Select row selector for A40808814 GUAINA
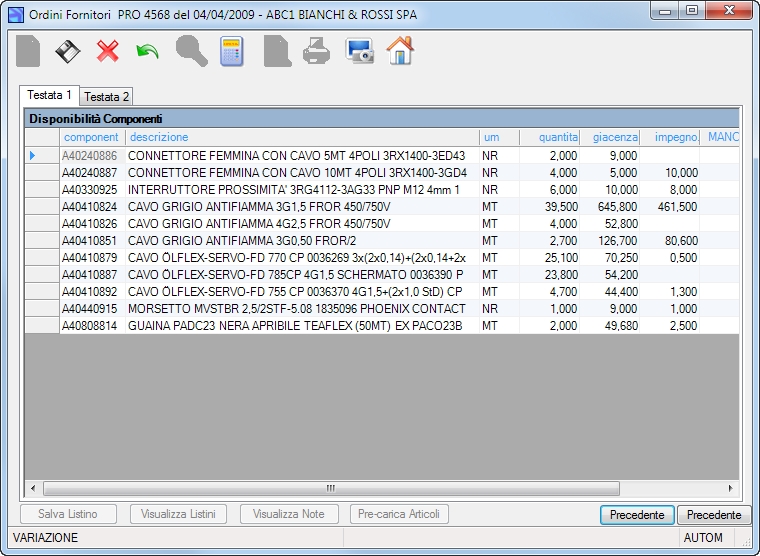 click(x=42, y=325)
